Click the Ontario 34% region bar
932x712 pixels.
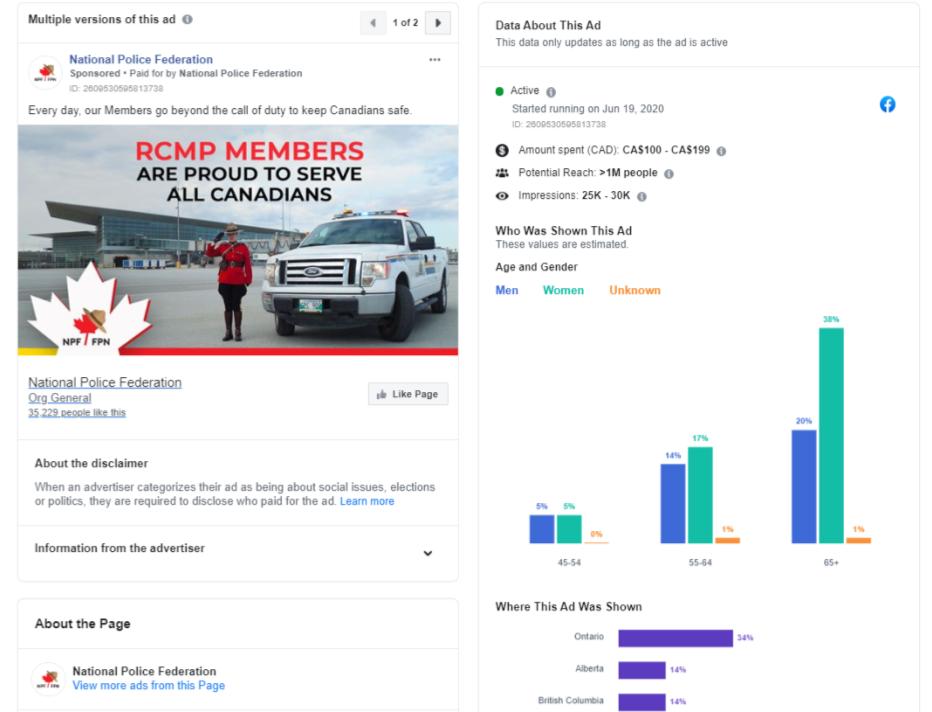click(675, 638)
